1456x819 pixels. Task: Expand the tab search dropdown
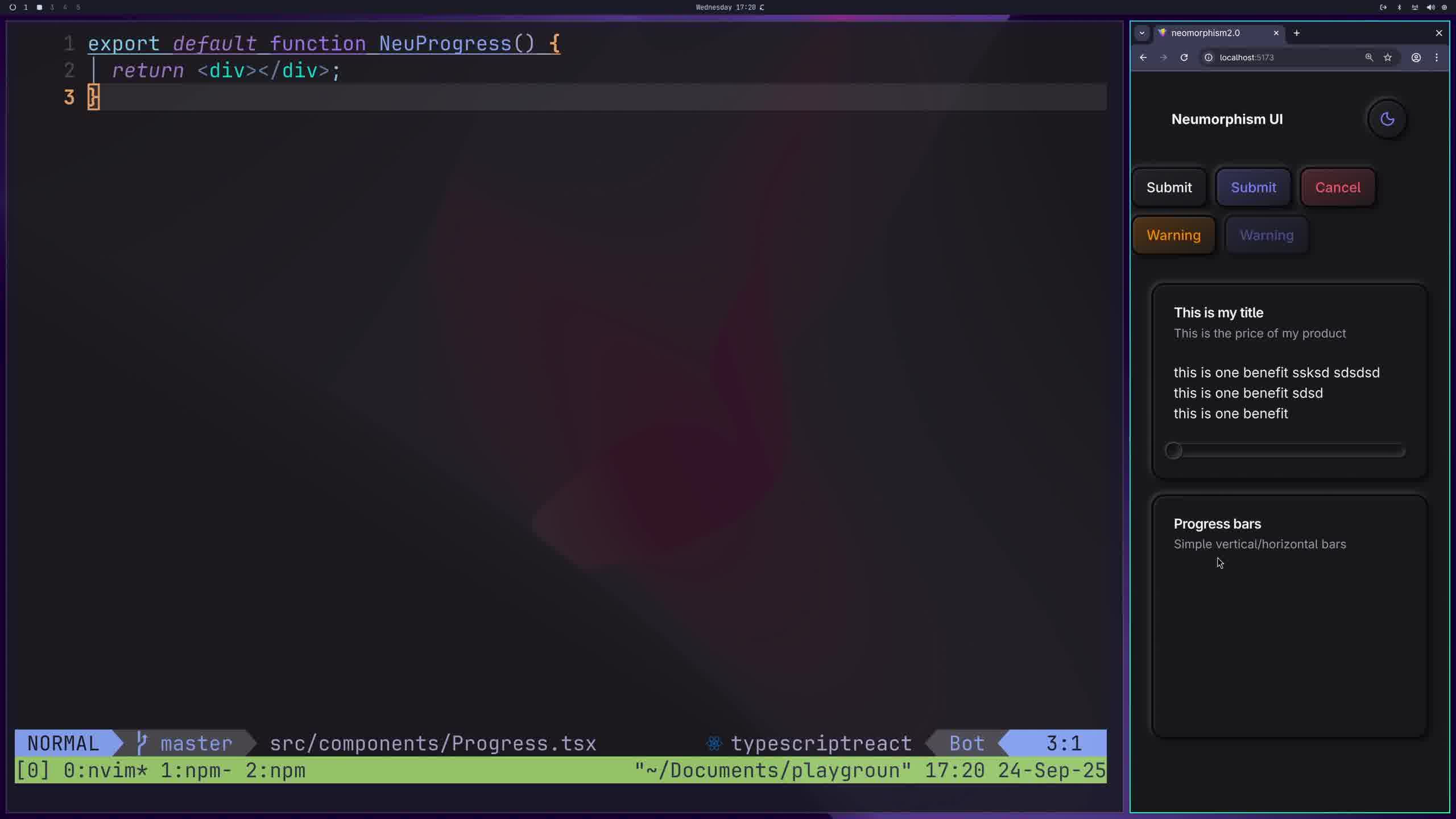coord(1141,33)
